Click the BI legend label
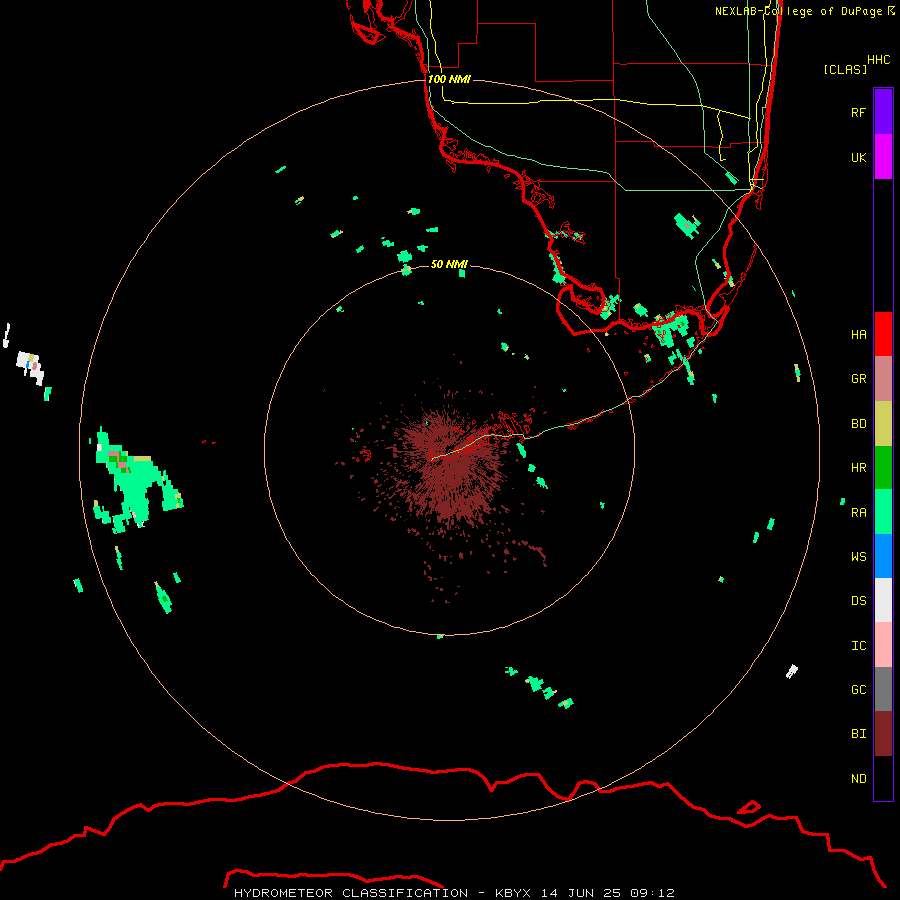 [x=858, y=734]
